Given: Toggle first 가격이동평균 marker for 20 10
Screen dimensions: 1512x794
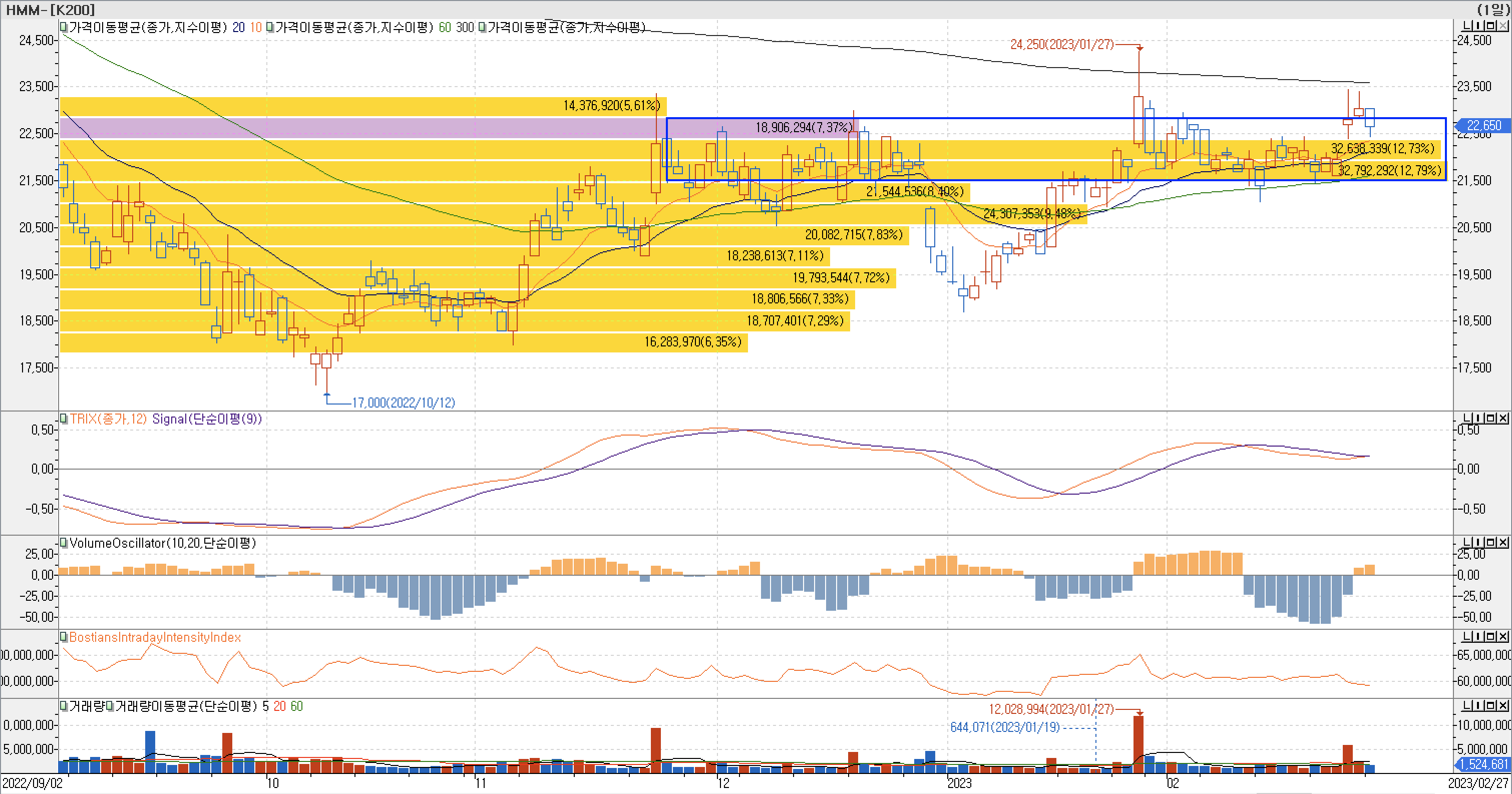Looking at the screenshot, I should point(64,27).
